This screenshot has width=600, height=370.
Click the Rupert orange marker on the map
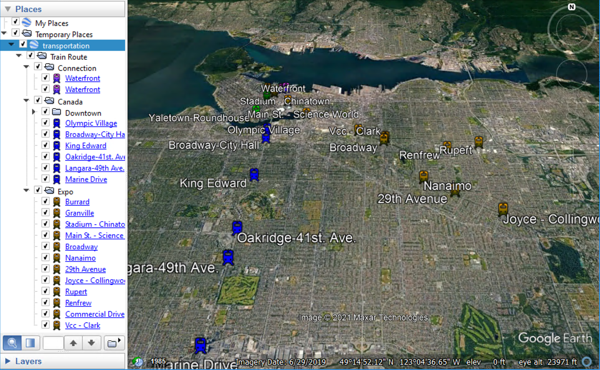coord(479,141)
